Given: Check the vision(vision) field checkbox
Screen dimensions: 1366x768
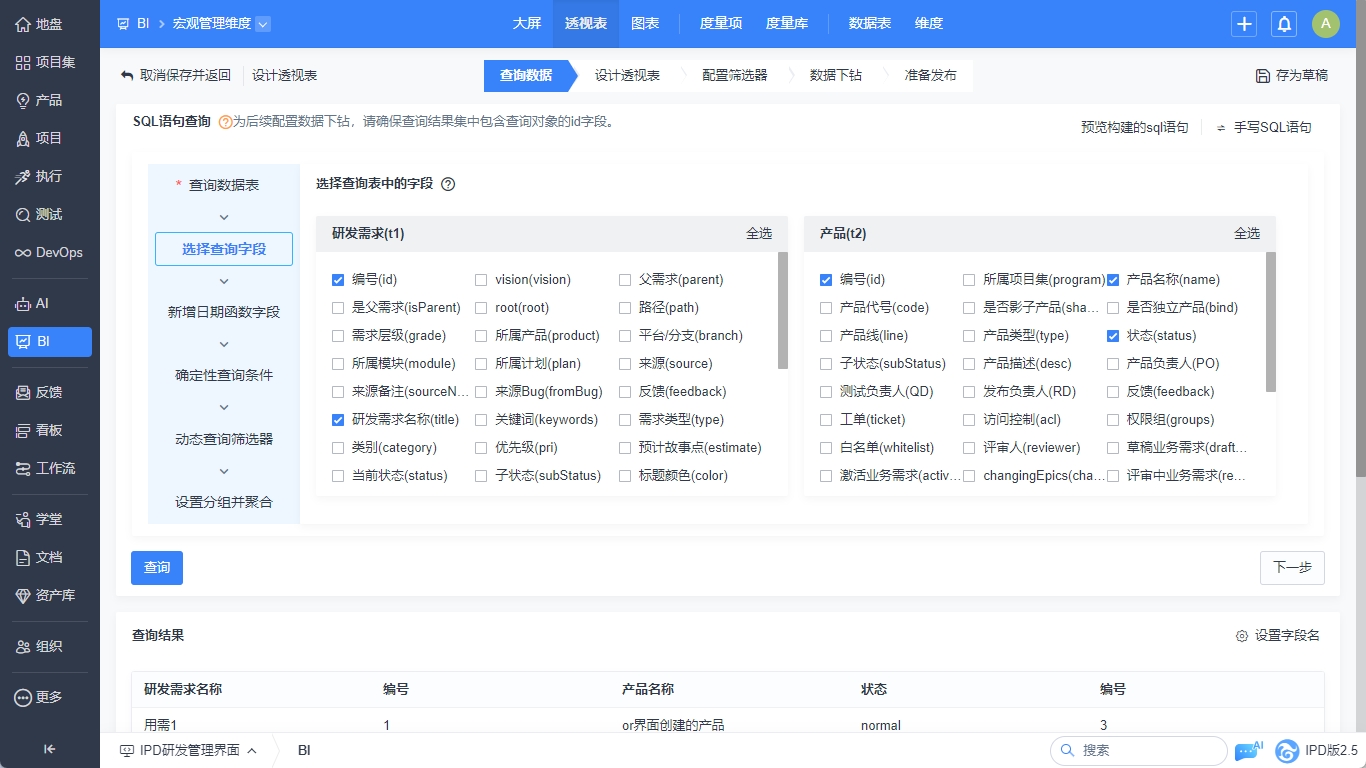Looking at the screenshot, I should (481, 280).
